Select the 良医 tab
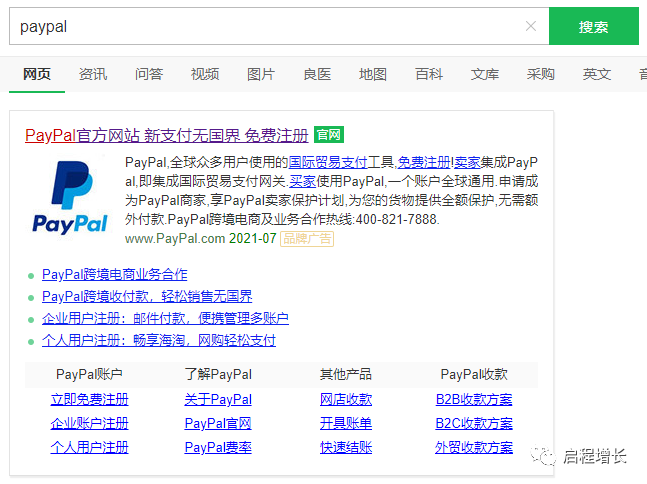This screenshot has width=647, height=484. pyautogui.click(x=317, y=74)
